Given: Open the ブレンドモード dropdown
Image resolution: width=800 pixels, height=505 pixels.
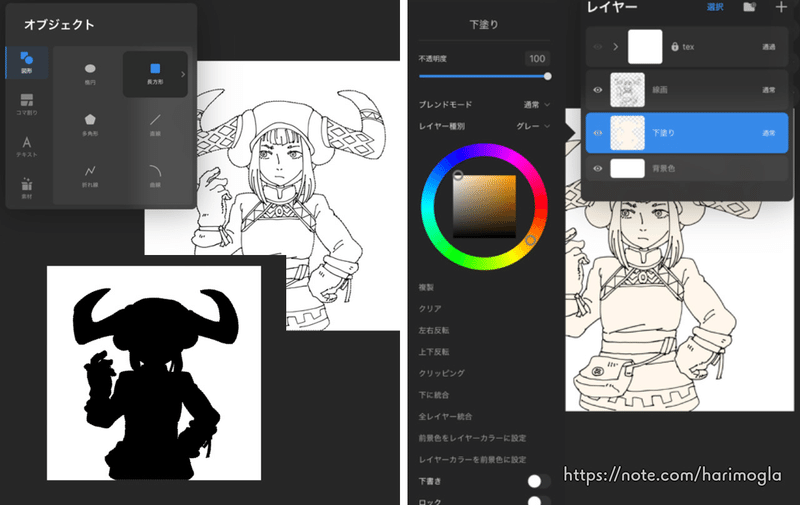Looking at the screenshot, I should click(x=537, y=105).
